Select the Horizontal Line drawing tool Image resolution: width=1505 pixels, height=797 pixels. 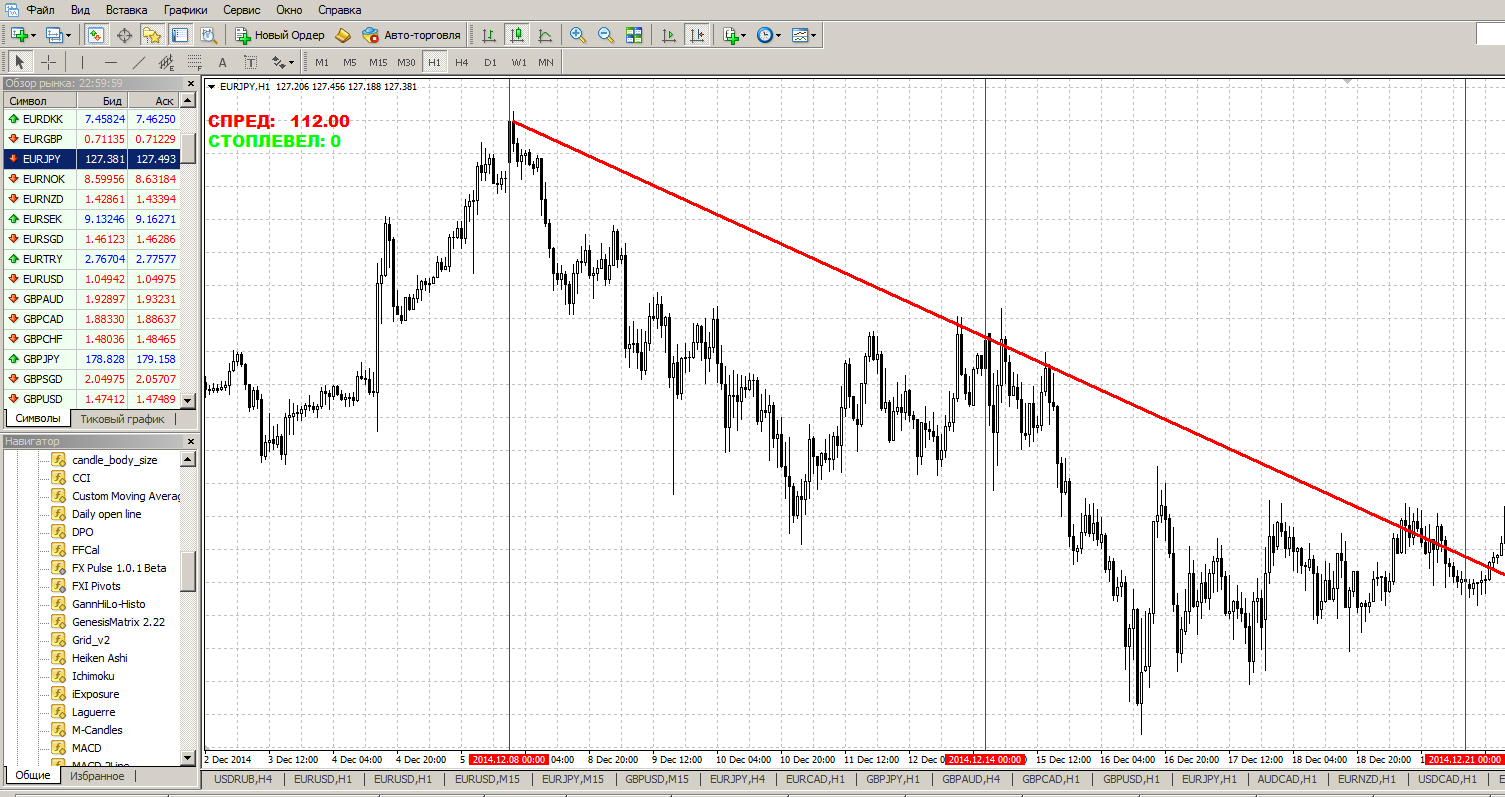click(110, 62)
